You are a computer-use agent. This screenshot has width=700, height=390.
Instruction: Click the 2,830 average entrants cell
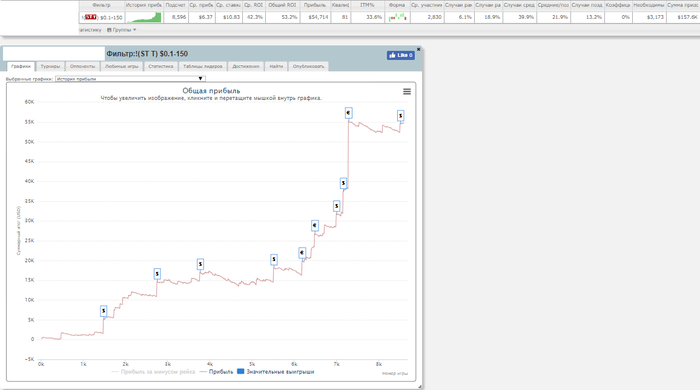tap(426, 17)
